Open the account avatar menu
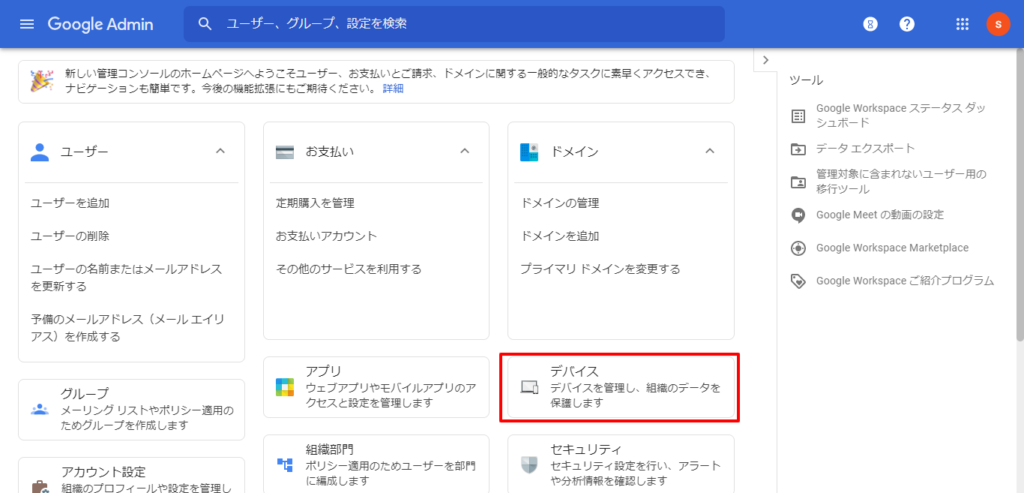Viewport: 1024px width, 493px height. [998, 24]
